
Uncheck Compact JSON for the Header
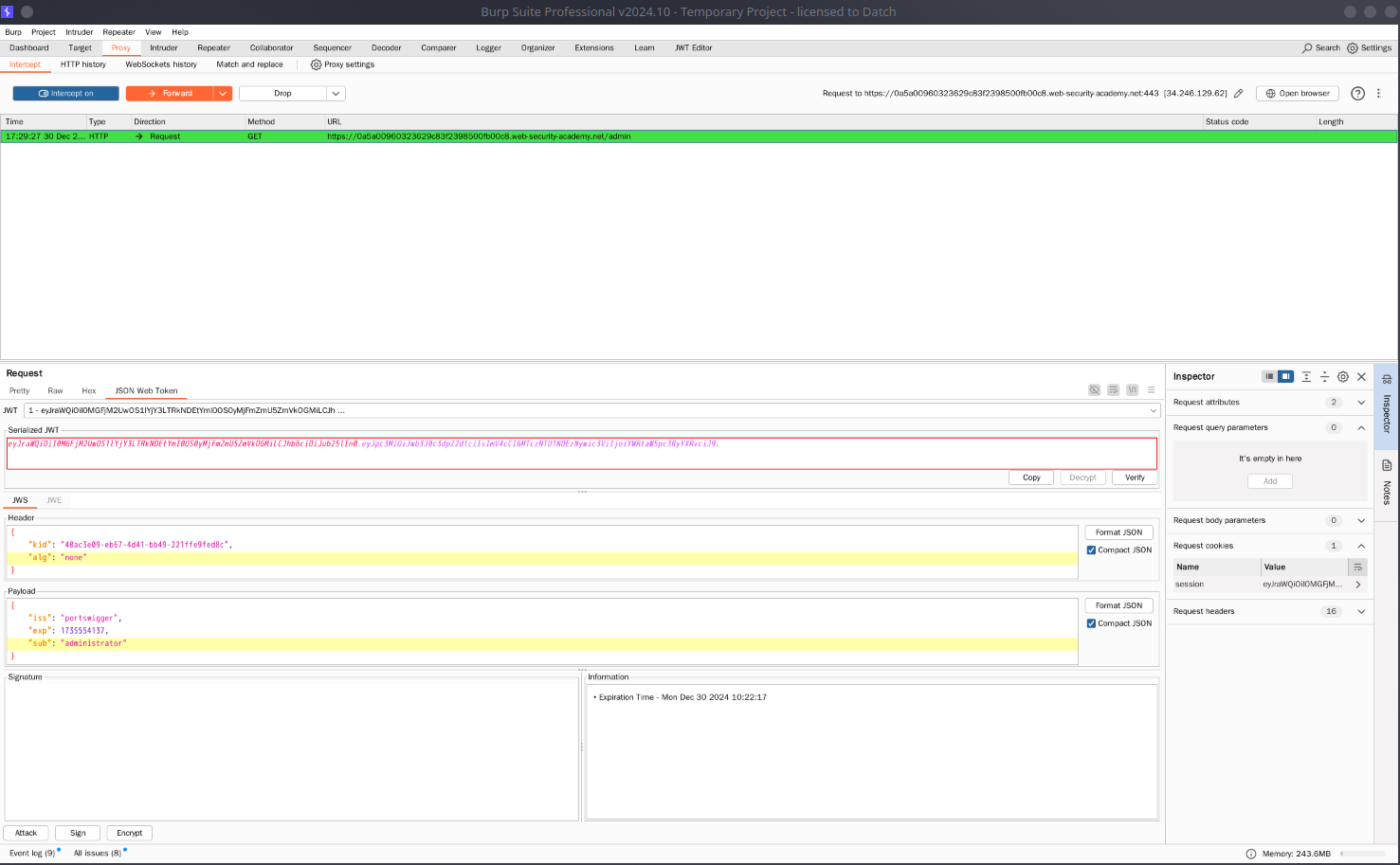(x=1091, y=550)
